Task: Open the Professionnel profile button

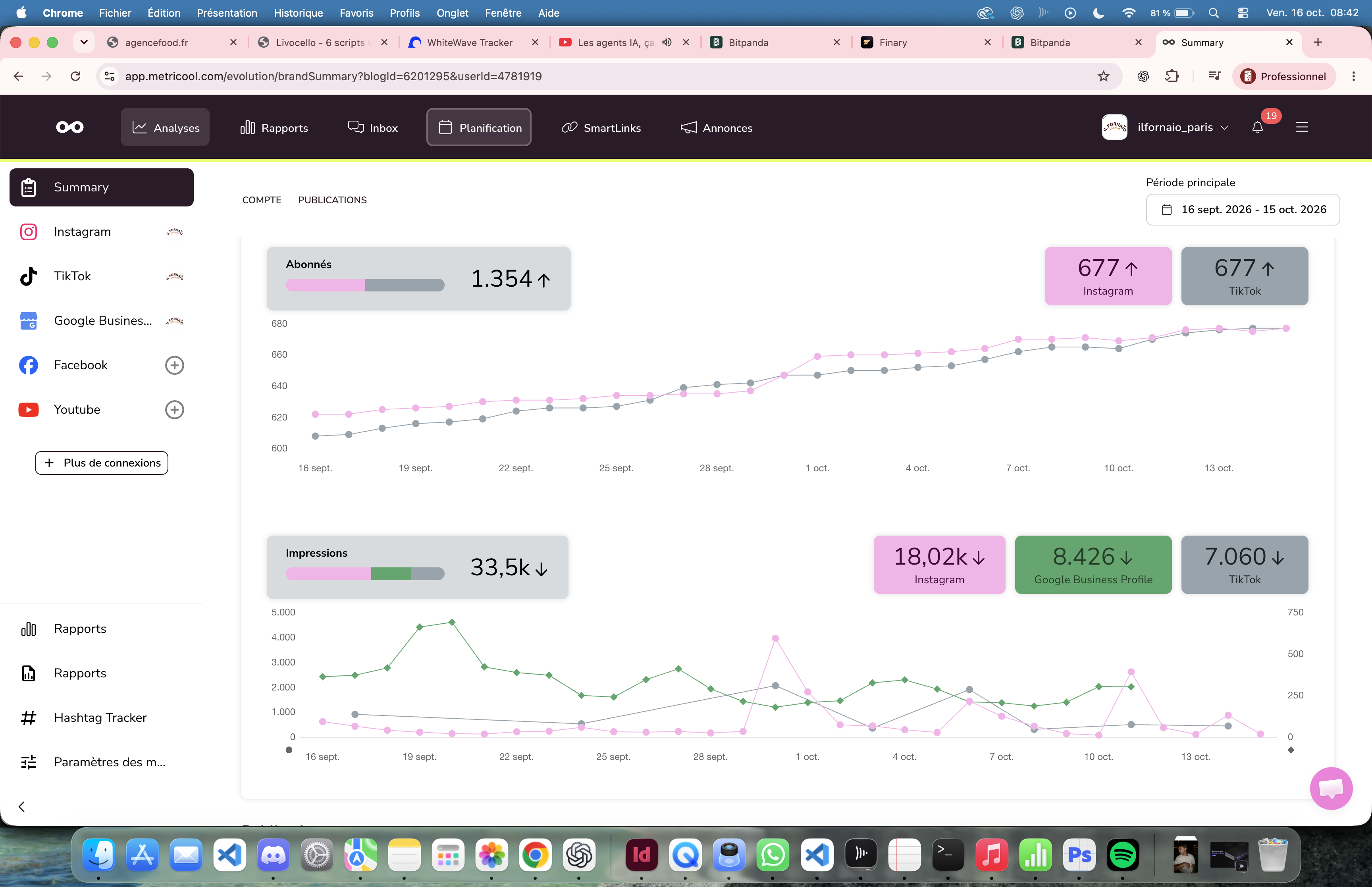Action: tap(1283, 76)
